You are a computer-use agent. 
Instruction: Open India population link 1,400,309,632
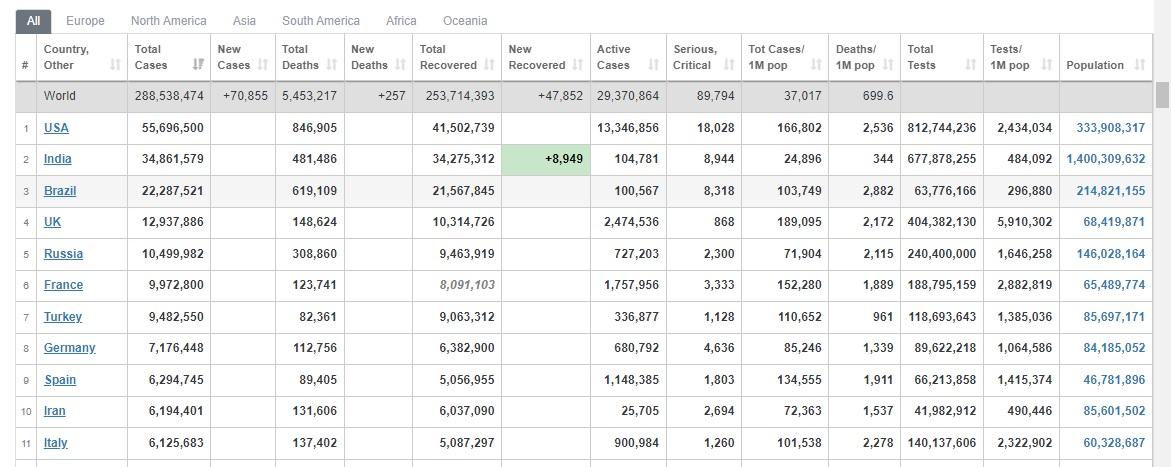pos(1106,159)
